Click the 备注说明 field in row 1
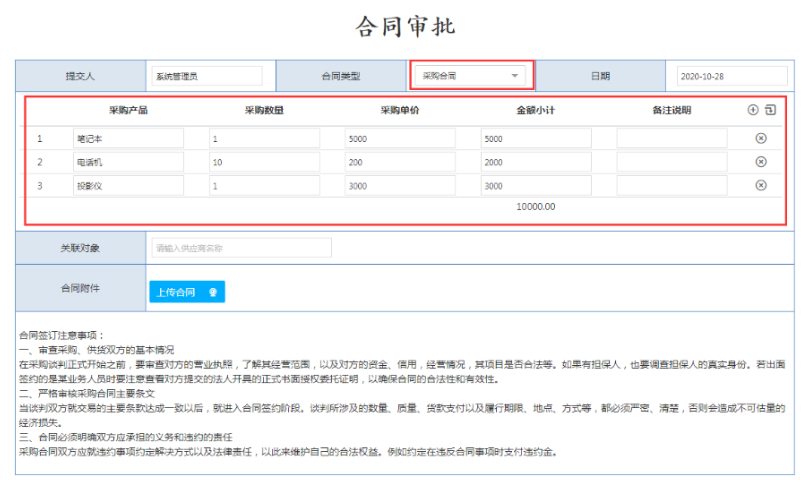This screenshot has width=810, height=487. pyautogui.click(x=671, y=139)
